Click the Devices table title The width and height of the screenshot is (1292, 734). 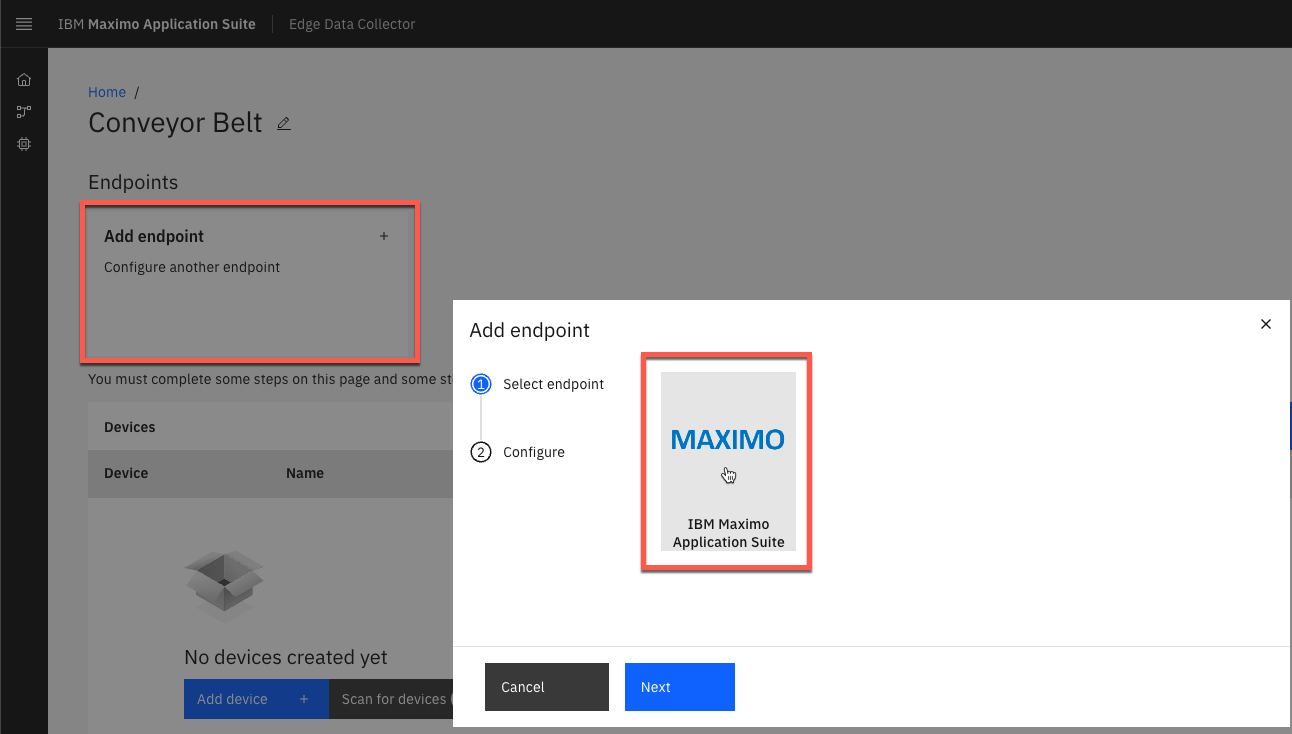(130, 427)
